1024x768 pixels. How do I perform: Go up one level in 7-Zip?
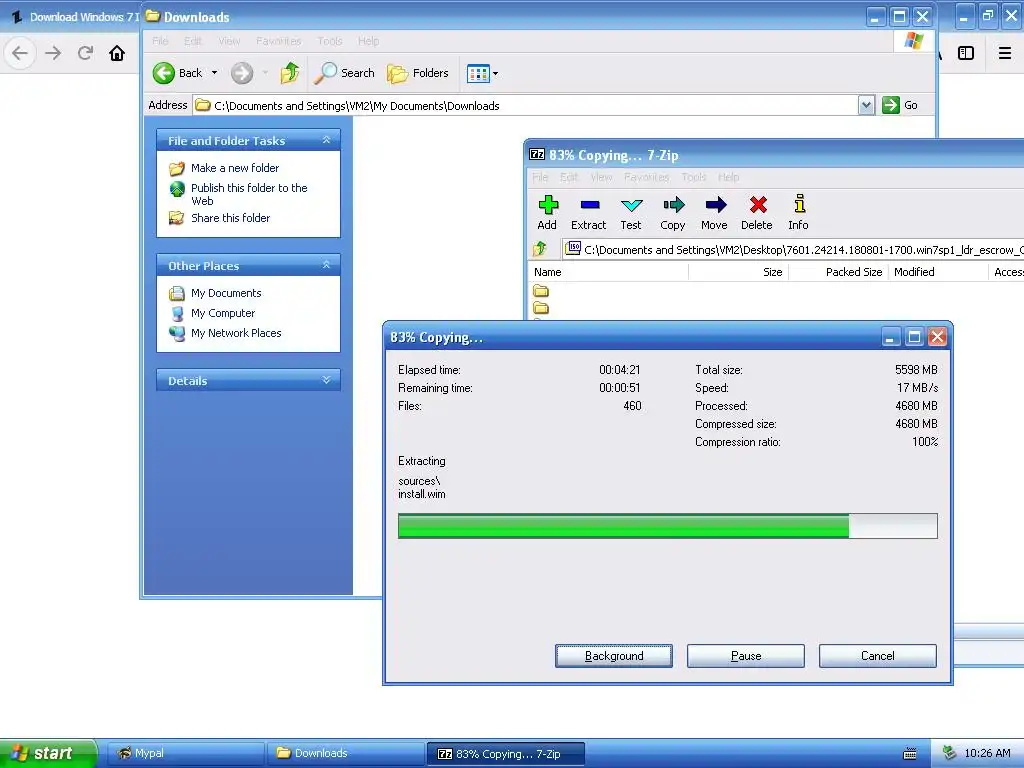coord(539,249)
